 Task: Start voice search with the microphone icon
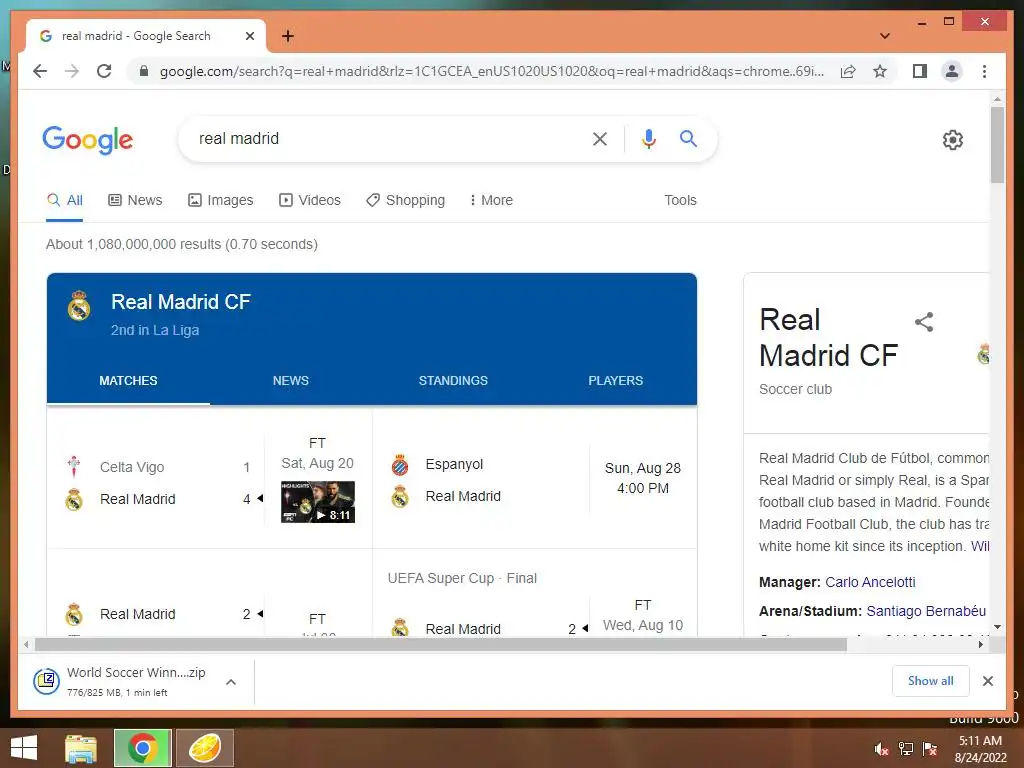[x=648, y=138]
